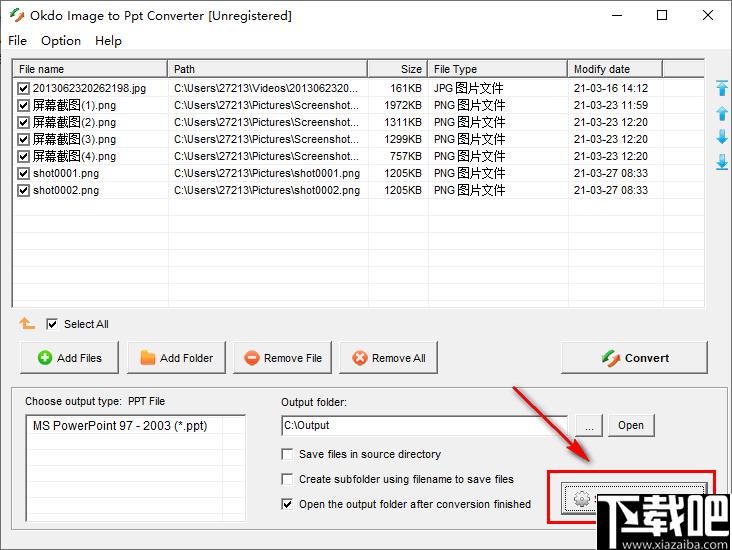
Task: Browse output folder with ... button
Action: pos(589,425)
